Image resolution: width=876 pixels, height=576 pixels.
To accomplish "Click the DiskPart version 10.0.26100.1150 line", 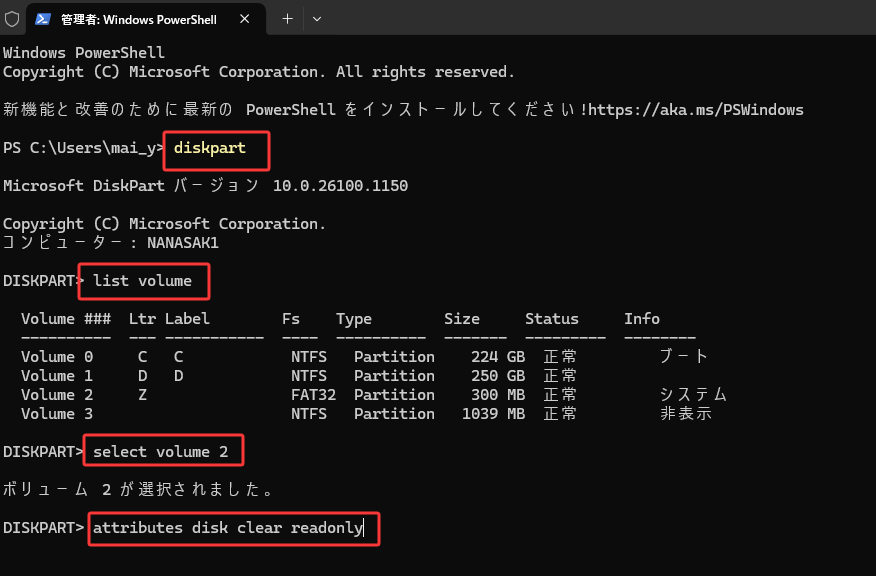I will (205, 186).
